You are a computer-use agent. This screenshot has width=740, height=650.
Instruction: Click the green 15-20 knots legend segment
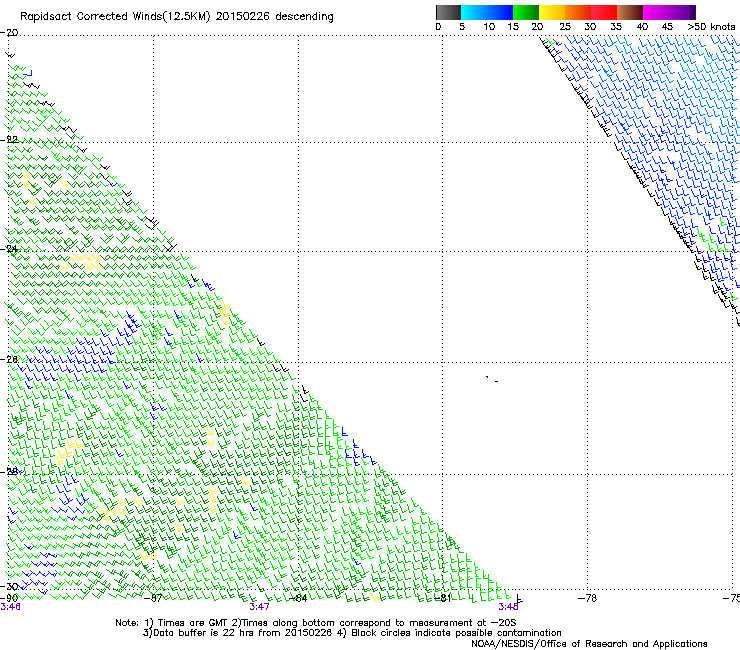click(x=526, y=12)
